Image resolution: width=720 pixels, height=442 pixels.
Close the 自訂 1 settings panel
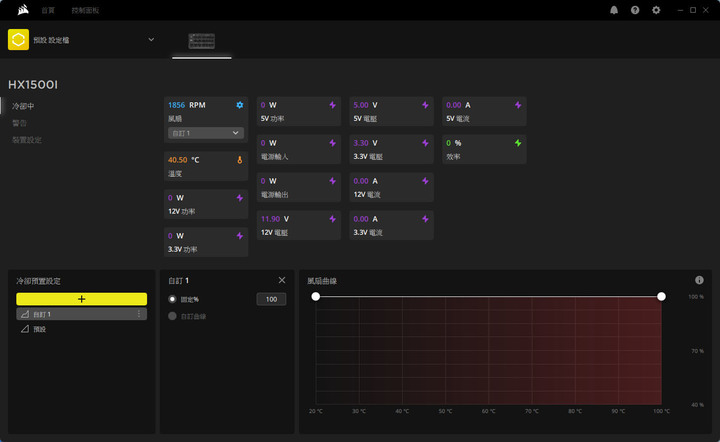tap(282, 280)
